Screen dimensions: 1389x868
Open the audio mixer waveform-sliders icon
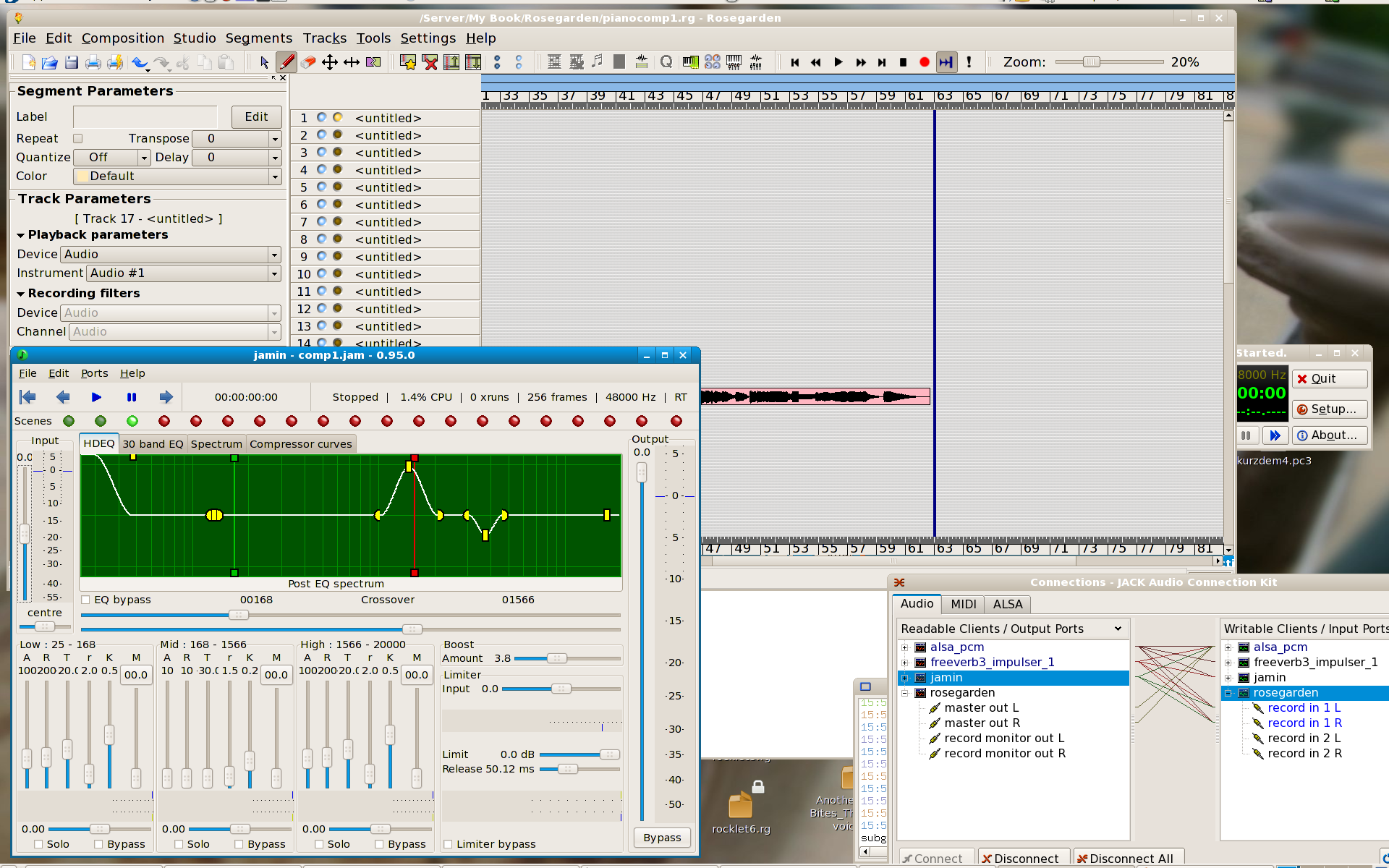(756, 63)
